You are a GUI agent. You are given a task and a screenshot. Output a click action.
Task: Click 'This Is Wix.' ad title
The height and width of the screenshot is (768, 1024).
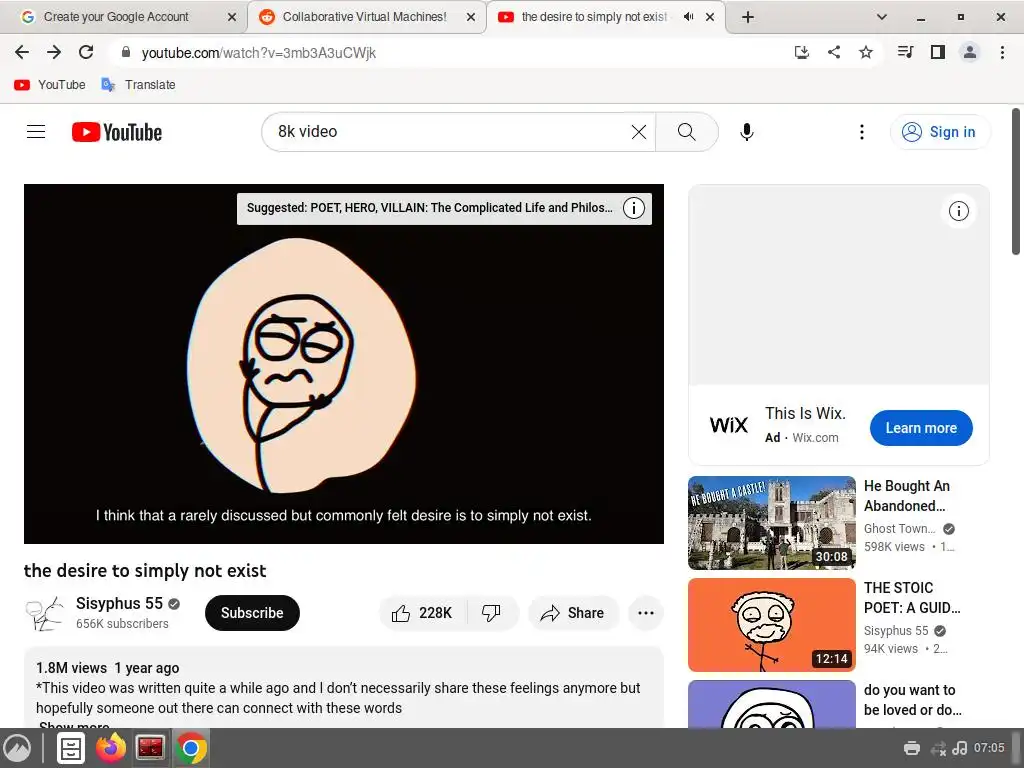805,413
